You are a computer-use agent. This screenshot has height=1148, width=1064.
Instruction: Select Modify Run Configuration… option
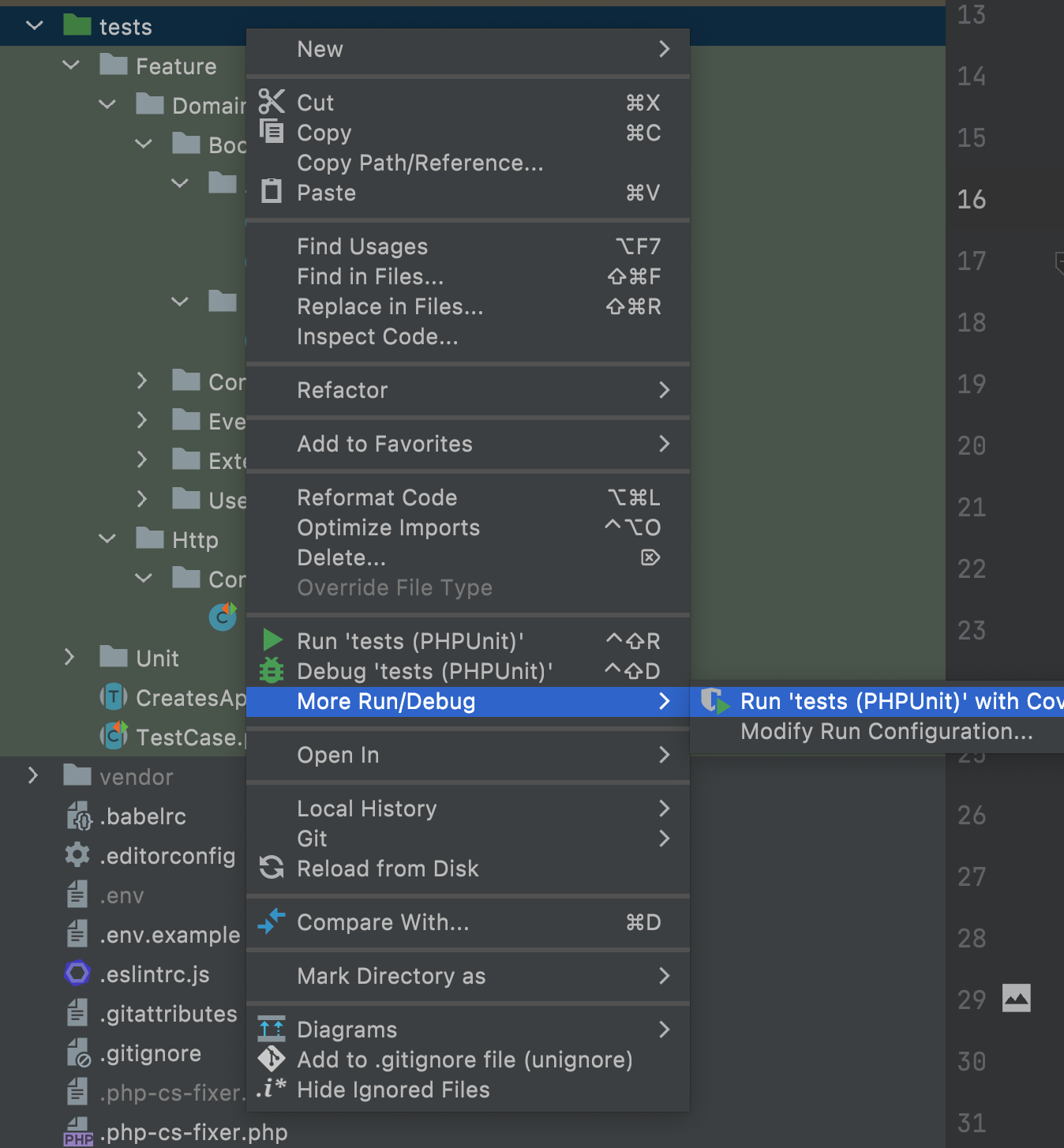coord(886,731)
